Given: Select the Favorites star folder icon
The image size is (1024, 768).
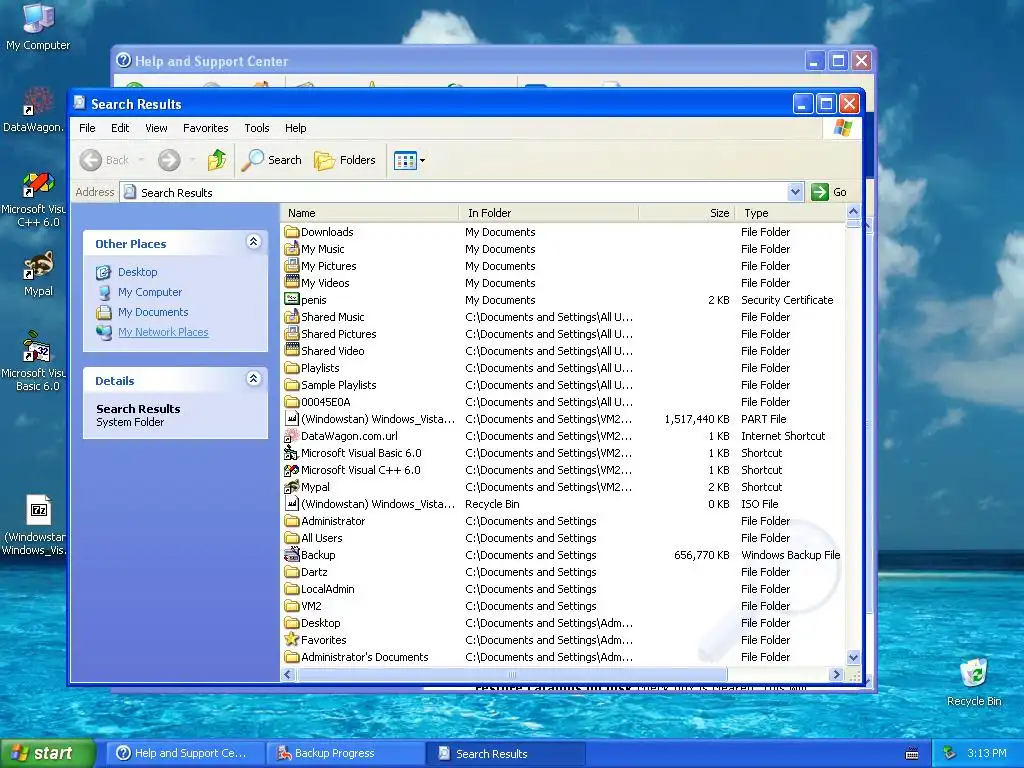Looking at the screenshot, I should click(291, 639).
